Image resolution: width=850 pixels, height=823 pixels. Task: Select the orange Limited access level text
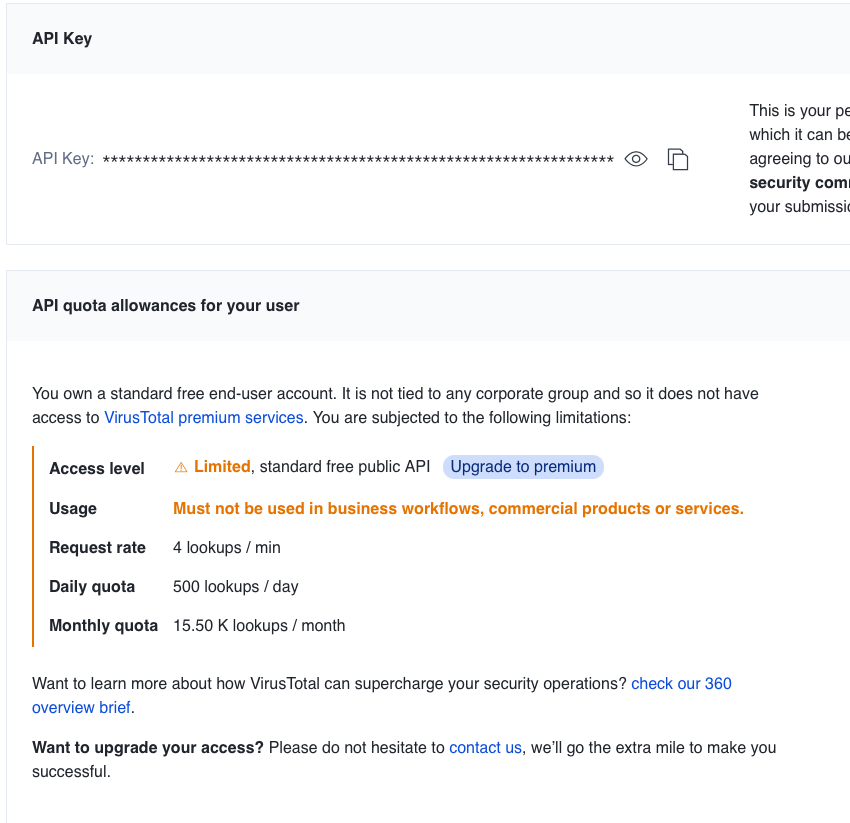[222, 467]
